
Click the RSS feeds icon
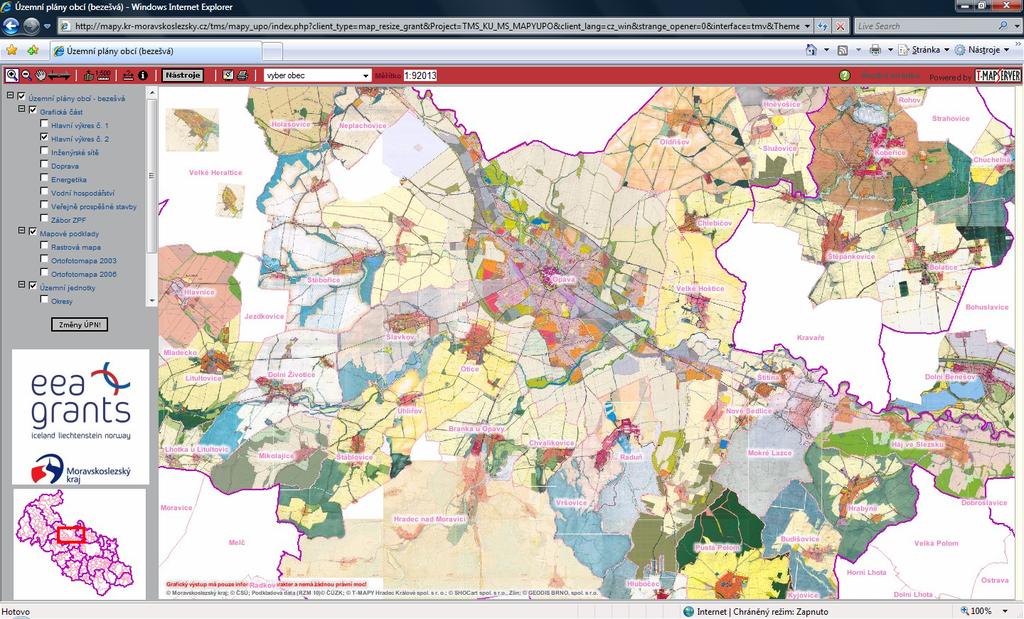coord(842,50)
